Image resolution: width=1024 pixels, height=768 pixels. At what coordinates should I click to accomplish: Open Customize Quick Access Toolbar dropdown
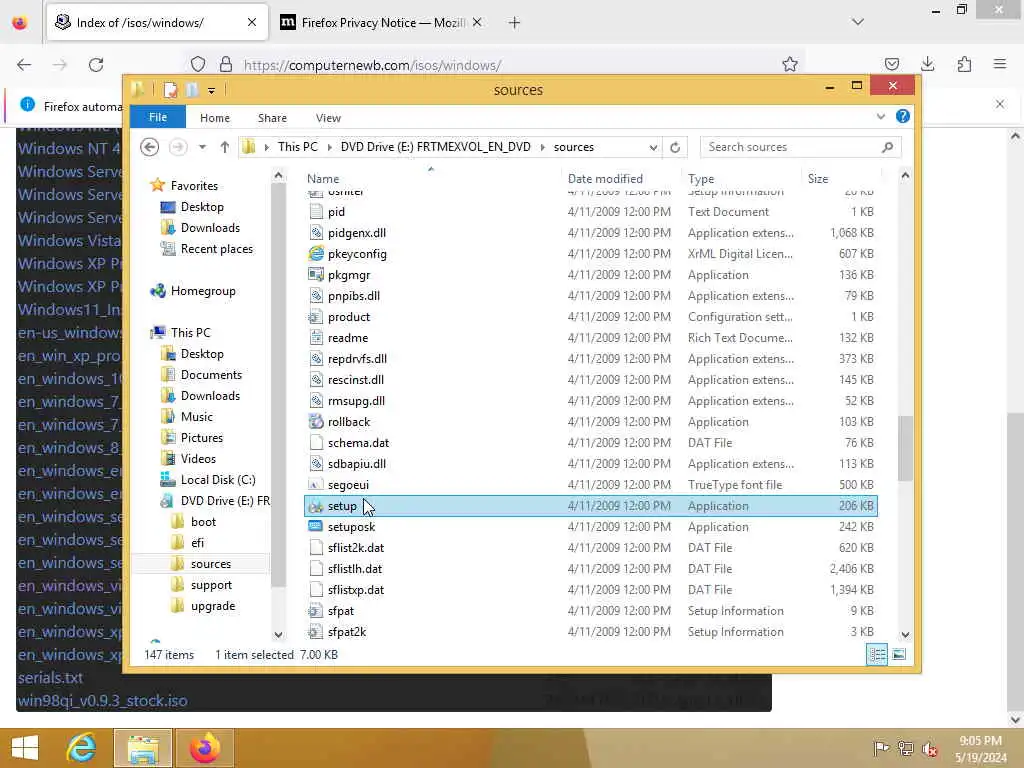pyautogui.click(x=212, y=90)
